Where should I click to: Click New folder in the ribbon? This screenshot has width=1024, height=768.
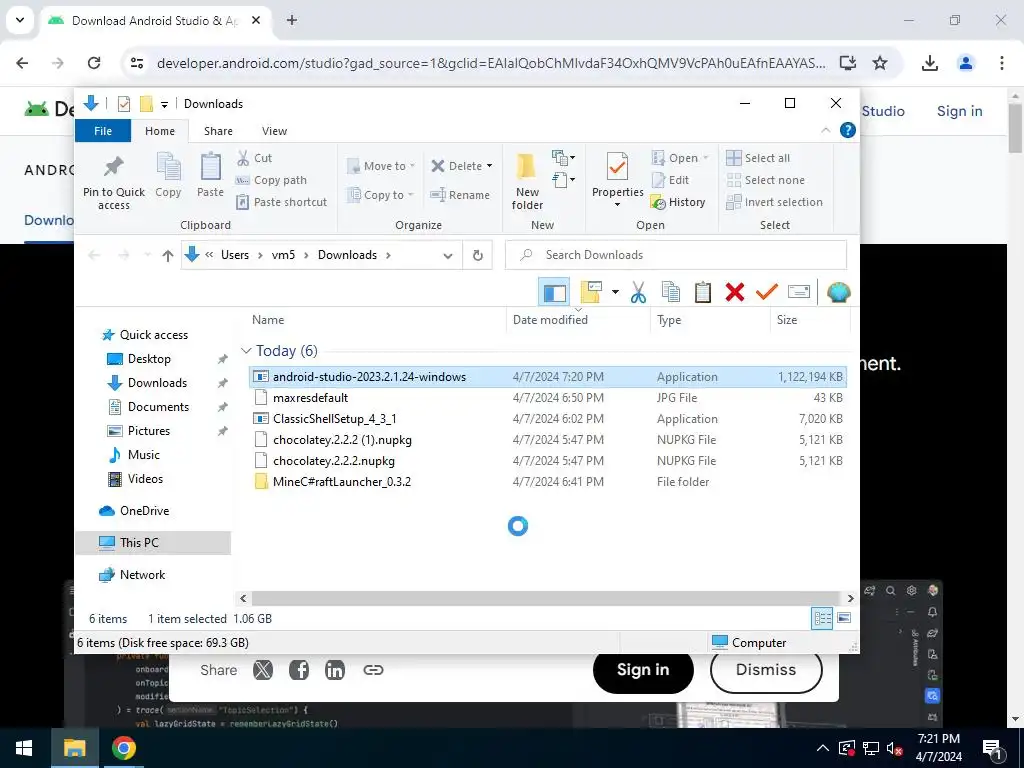point(527,182)
